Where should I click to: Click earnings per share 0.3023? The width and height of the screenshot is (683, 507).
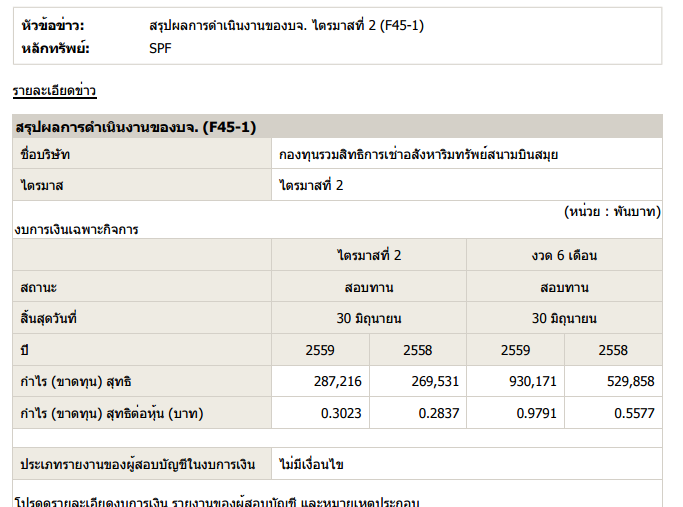point(342,412)
